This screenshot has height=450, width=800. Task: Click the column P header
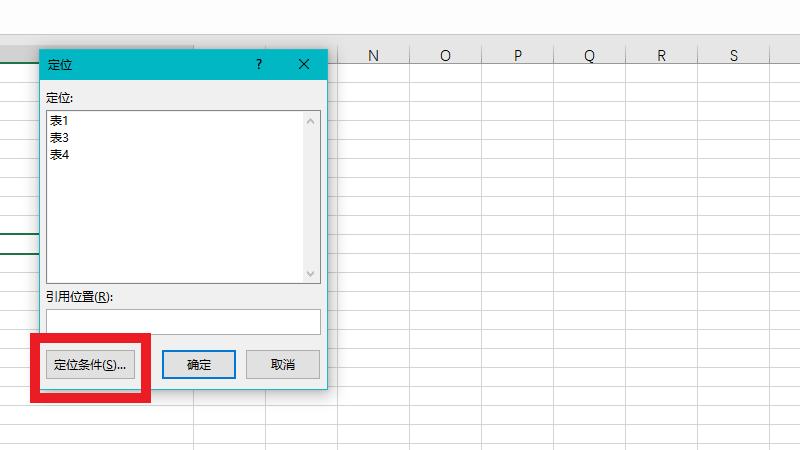point(517,56)
